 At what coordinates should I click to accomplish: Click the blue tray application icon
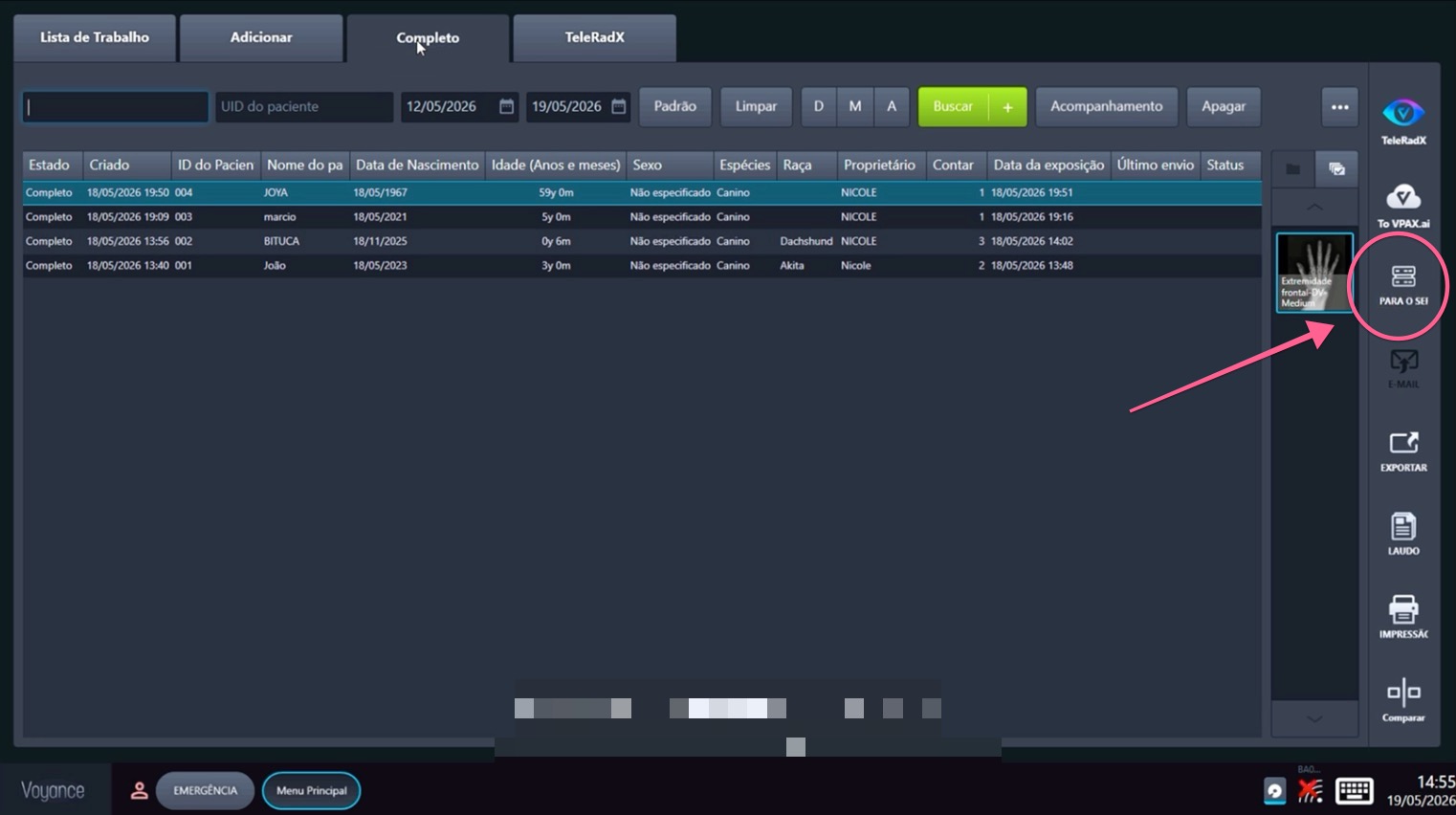coord(1274,791)
